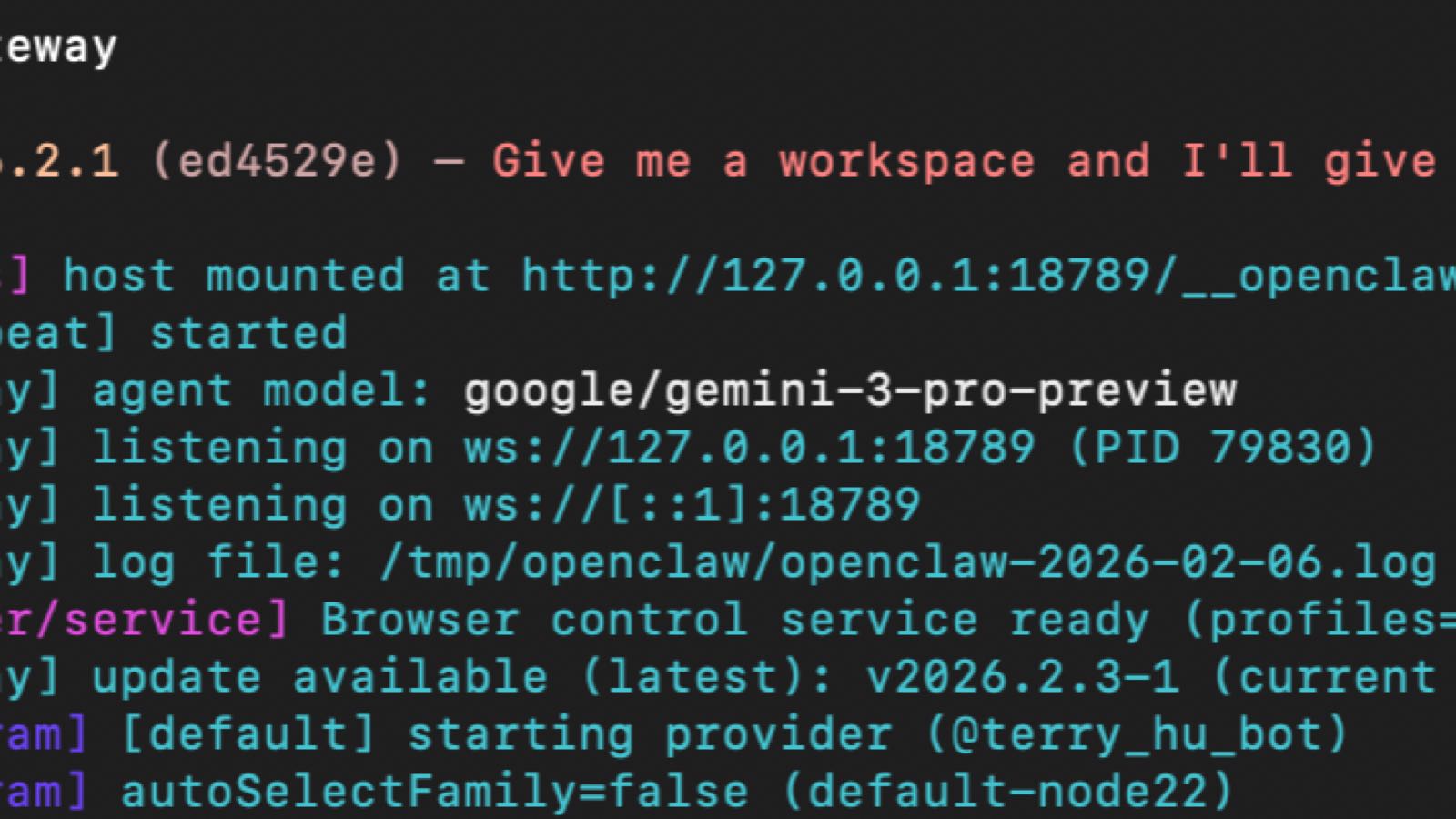
Task: Click the [default] account label
Action: (x=248, y=734)
